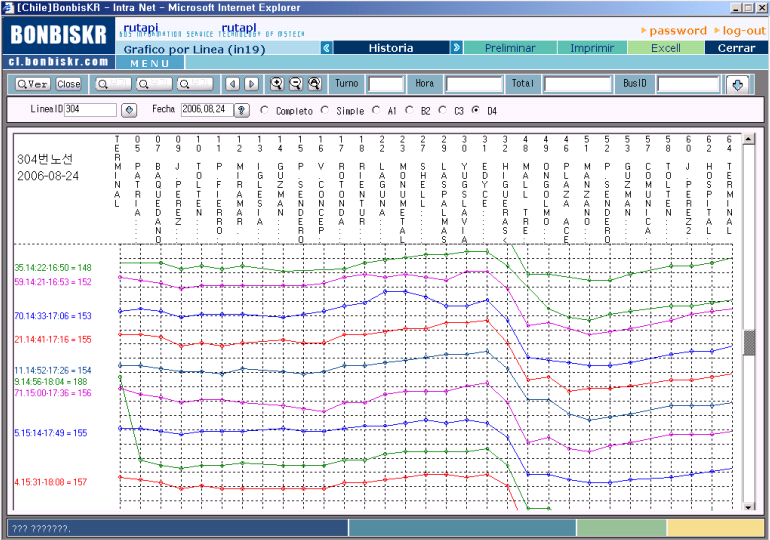Click the Fecha field showing 2006.08.24
This screenshot has width=770, height=540.
point(208,109)
